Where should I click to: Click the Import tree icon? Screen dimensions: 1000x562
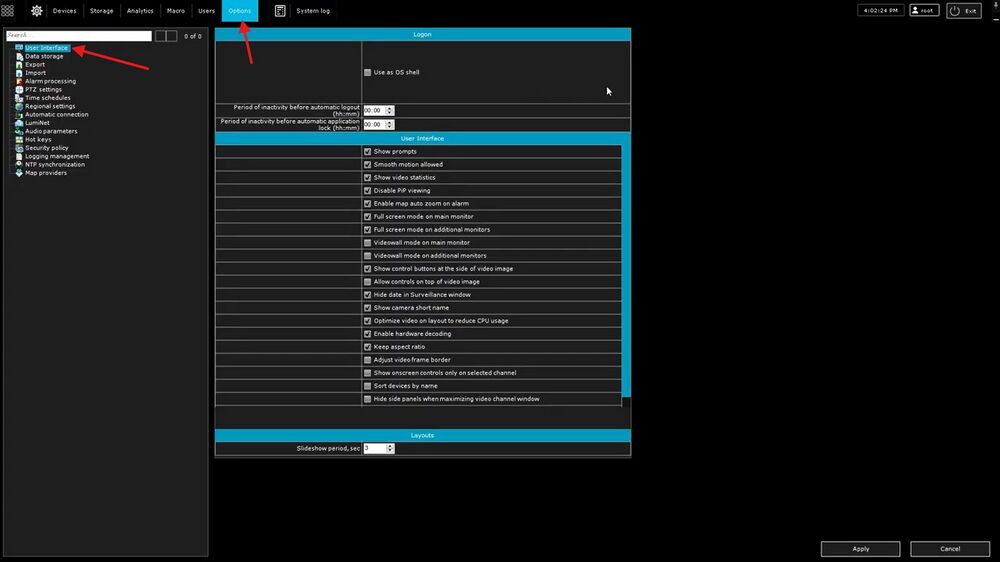[x=19, y=73]
